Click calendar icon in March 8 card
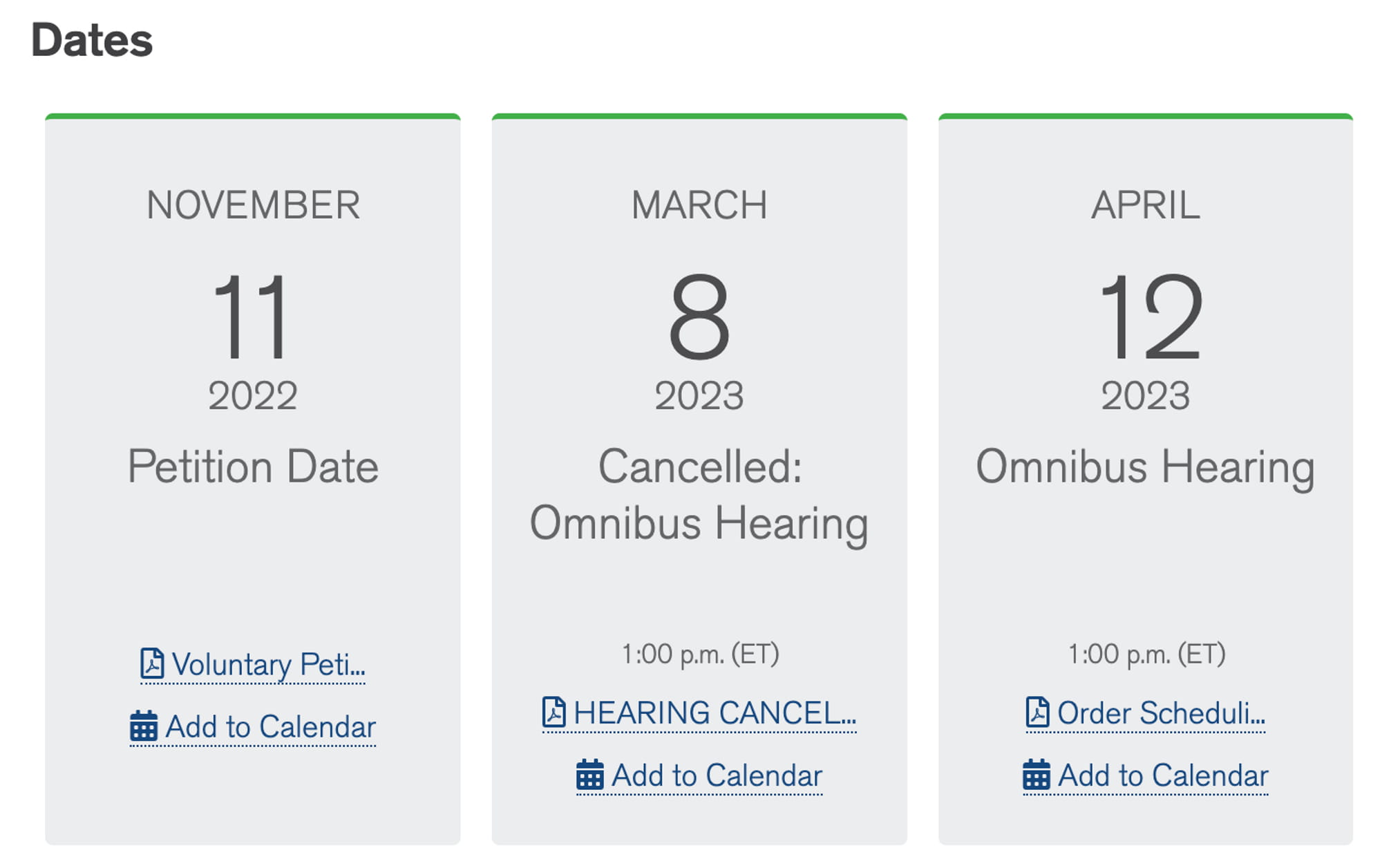This screenshot has height=868, width=1382. (x=590, y=775)
